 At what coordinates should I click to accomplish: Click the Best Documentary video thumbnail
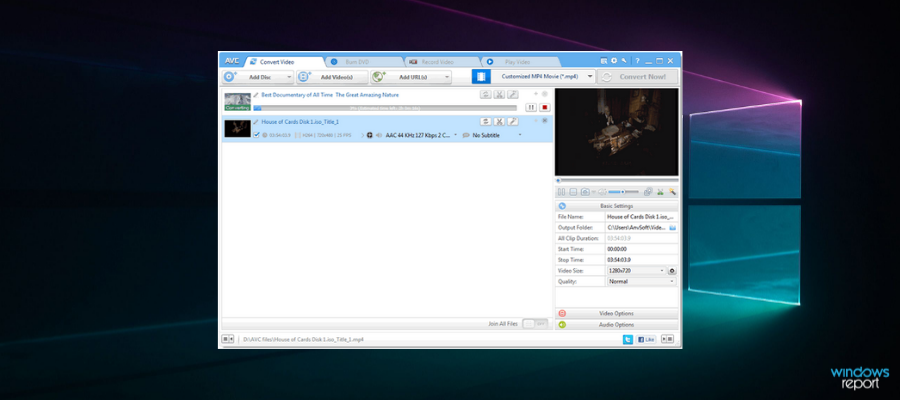click(238, 102)
